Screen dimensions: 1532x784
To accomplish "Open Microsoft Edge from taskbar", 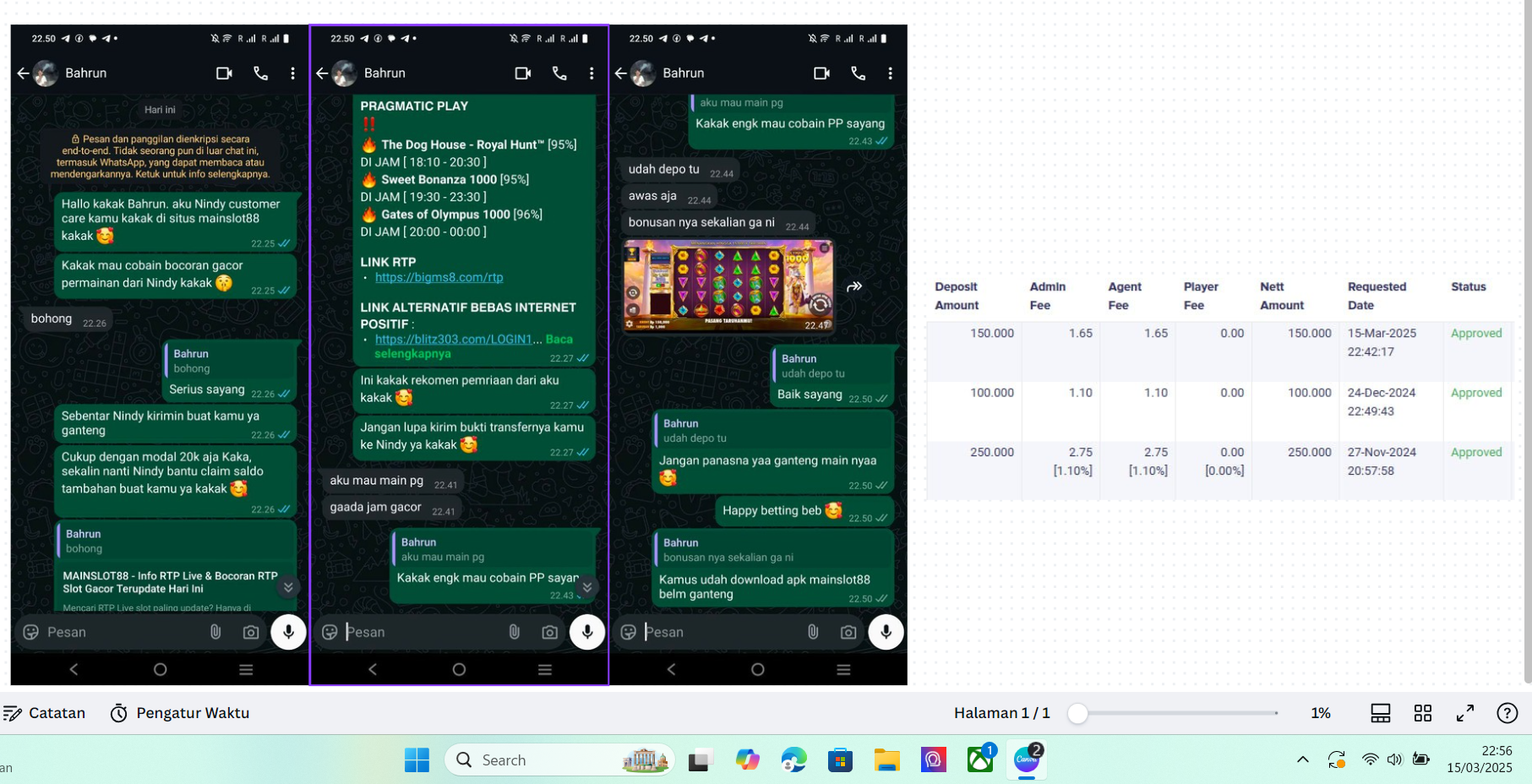I will click(793, 760).
